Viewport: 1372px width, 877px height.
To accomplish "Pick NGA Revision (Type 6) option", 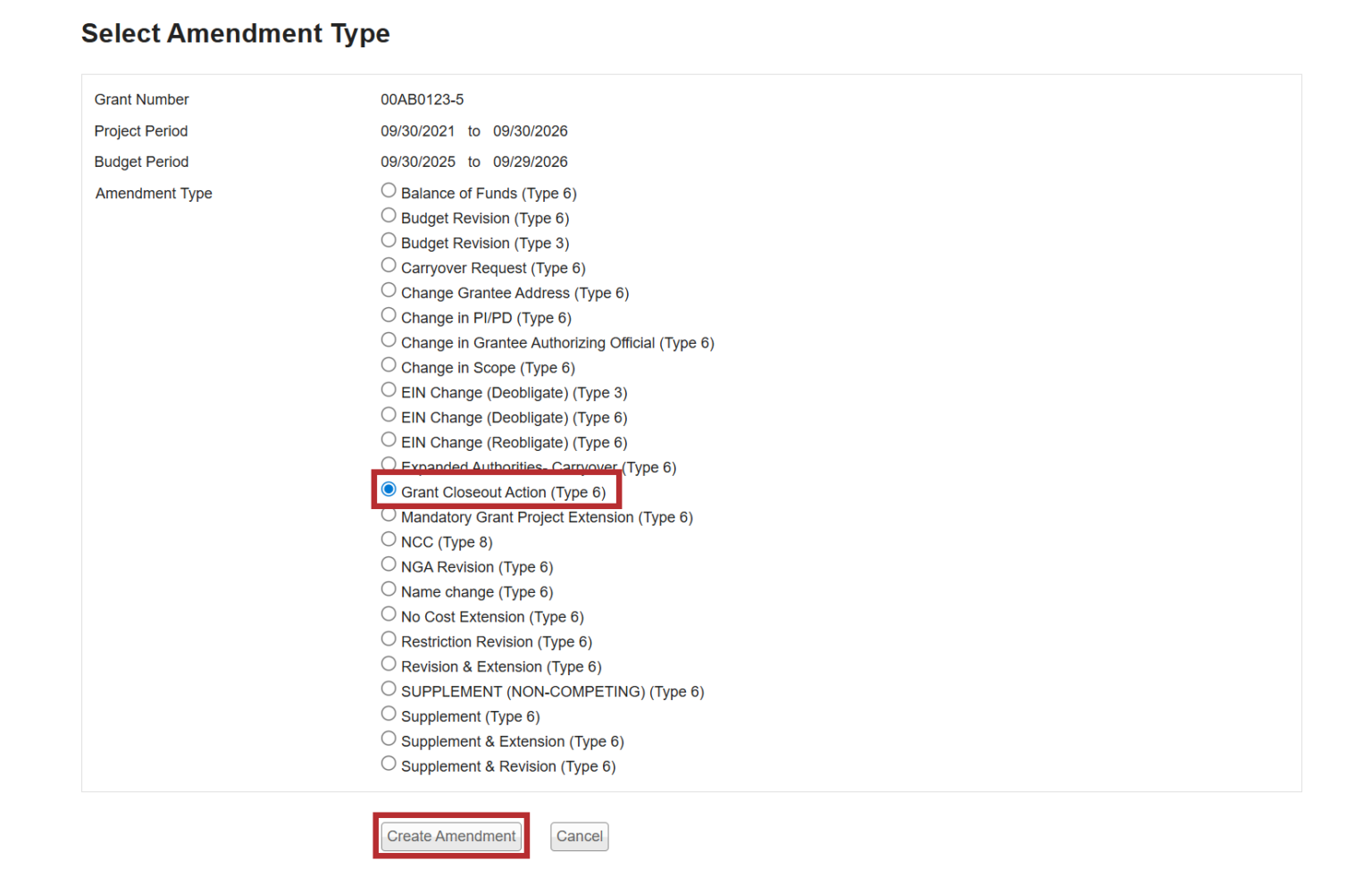I will pos(389,565).
